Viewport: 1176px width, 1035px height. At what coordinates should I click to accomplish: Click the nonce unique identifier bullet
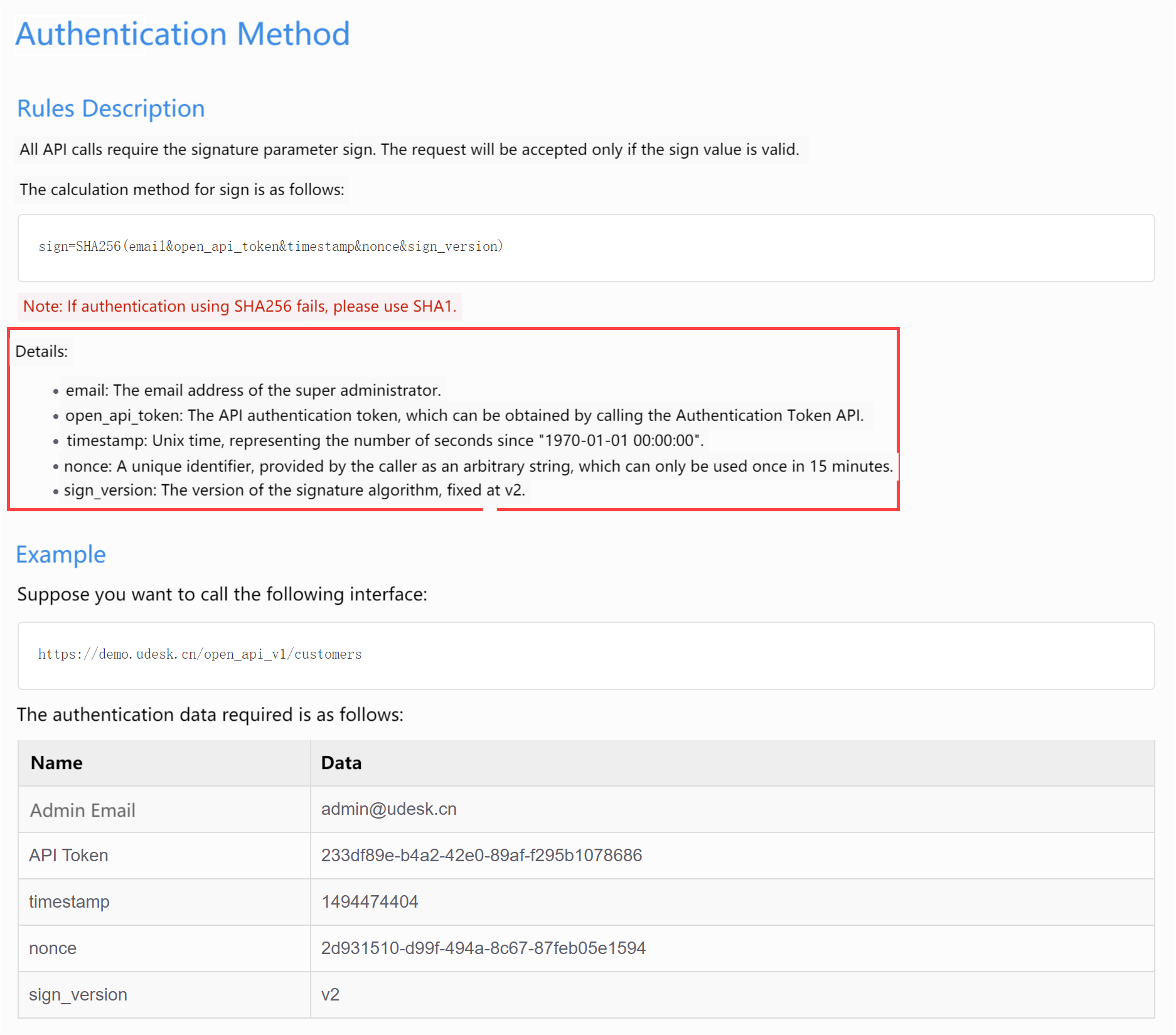coord(478,466)
